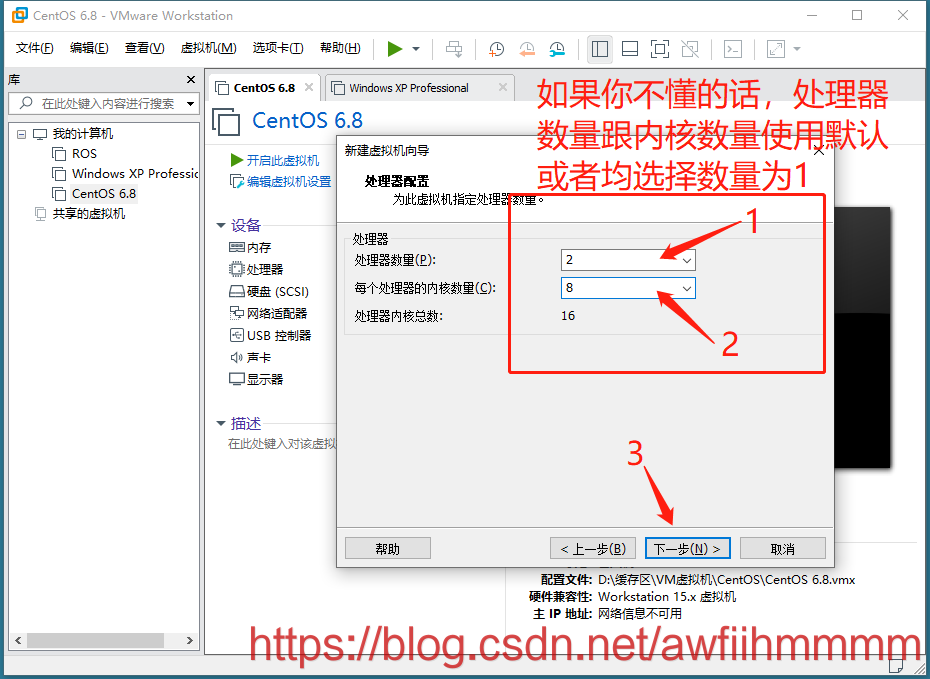Click the 上一步(B) back button
930x679 pixels.
[x=593, y=549]
